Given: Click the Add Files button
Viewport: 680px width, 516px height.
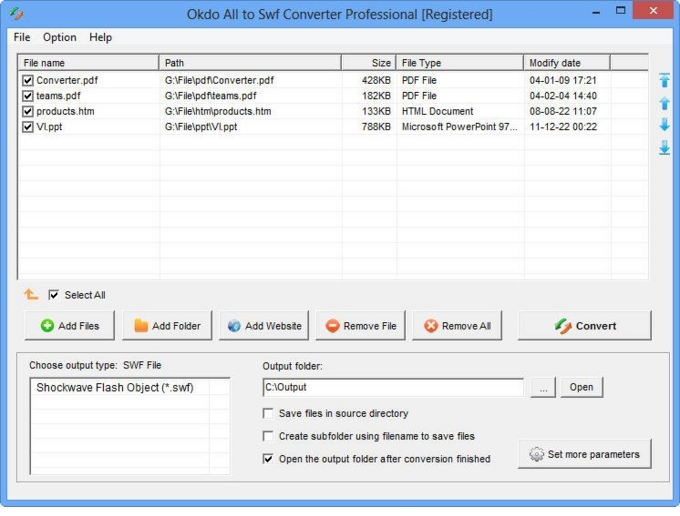Looking at the screenshot, I should pos(70,325).
